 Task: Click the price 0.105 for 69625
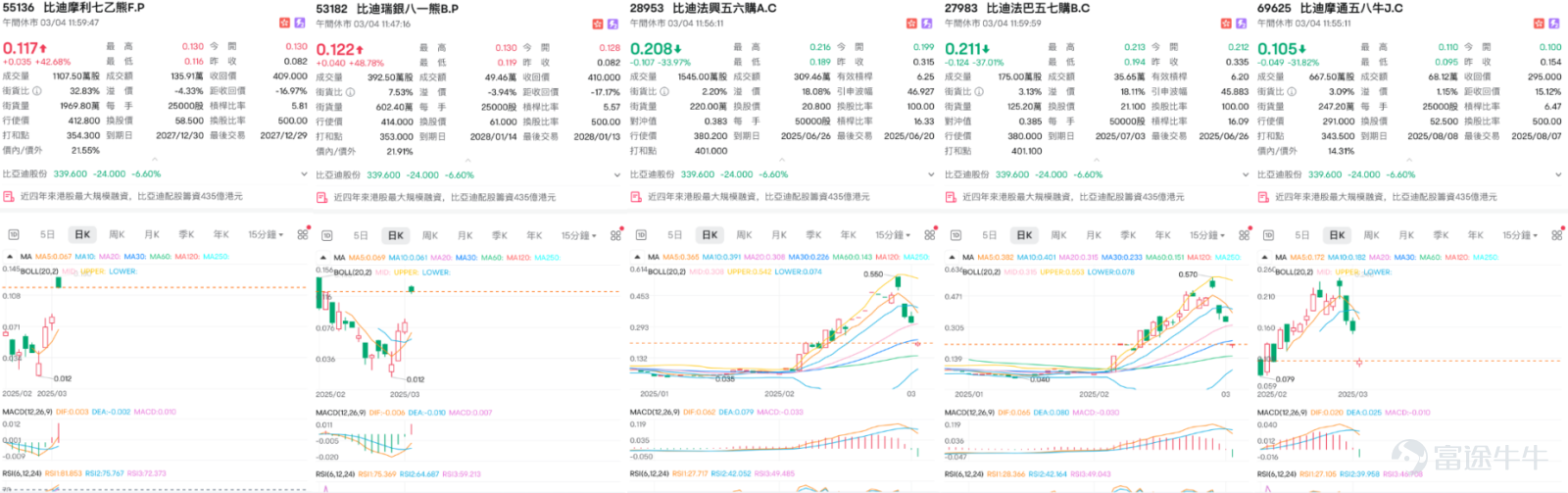tap(1277, 47)
